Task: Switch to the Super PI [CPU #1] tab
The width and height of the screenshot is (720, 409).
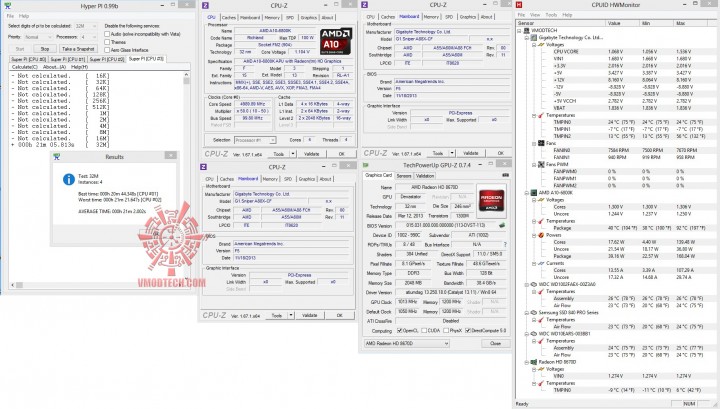Action: point(68,60)
